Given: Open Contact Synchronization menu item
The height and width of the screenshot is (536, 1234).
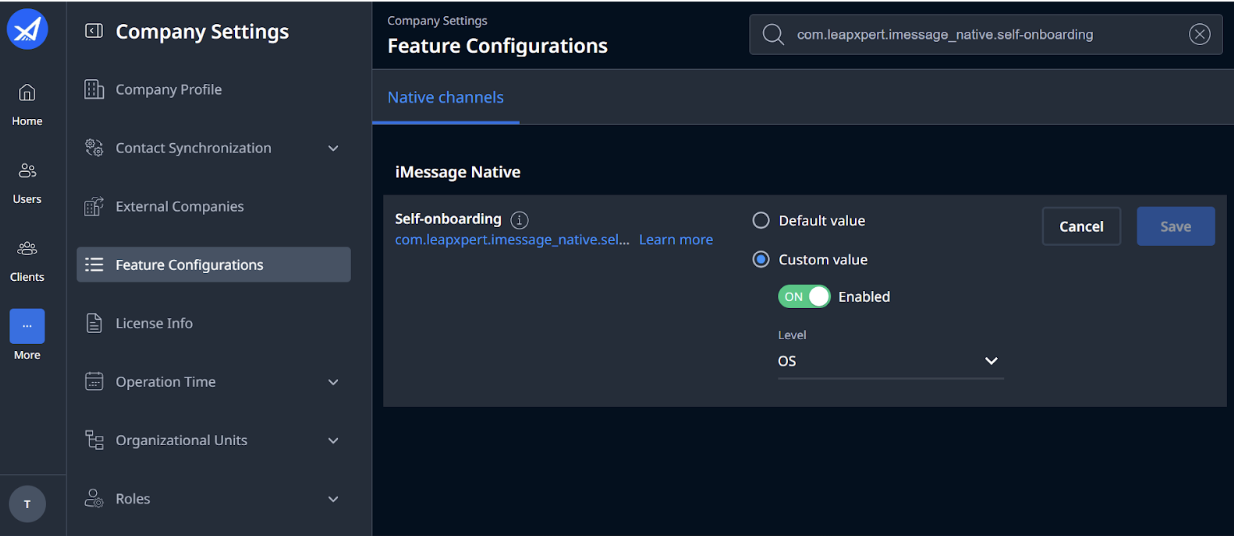Looking at the screenshot, I should click(214, 148).
